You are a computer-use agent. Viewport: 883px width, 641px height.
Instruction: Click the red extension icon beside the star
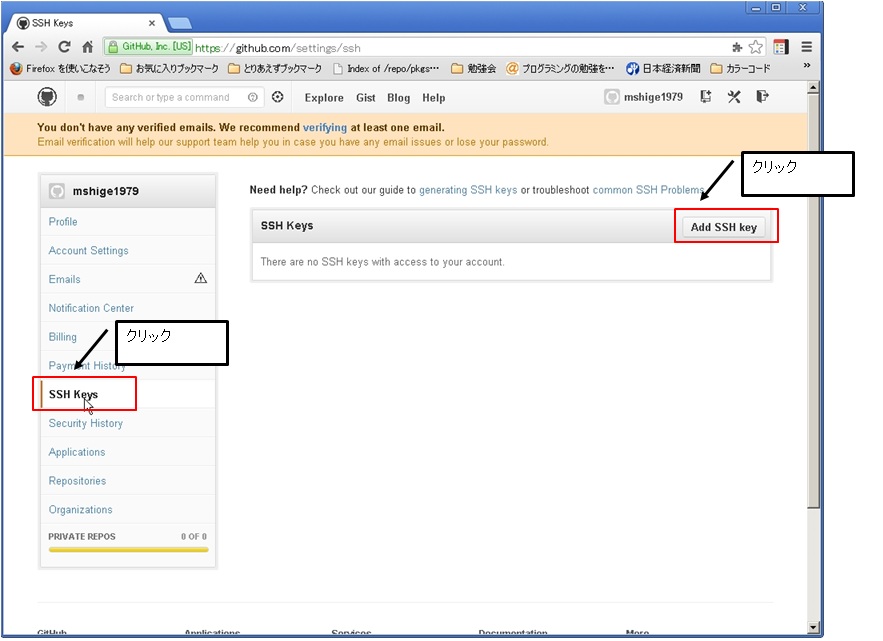[x=781, y=47]
